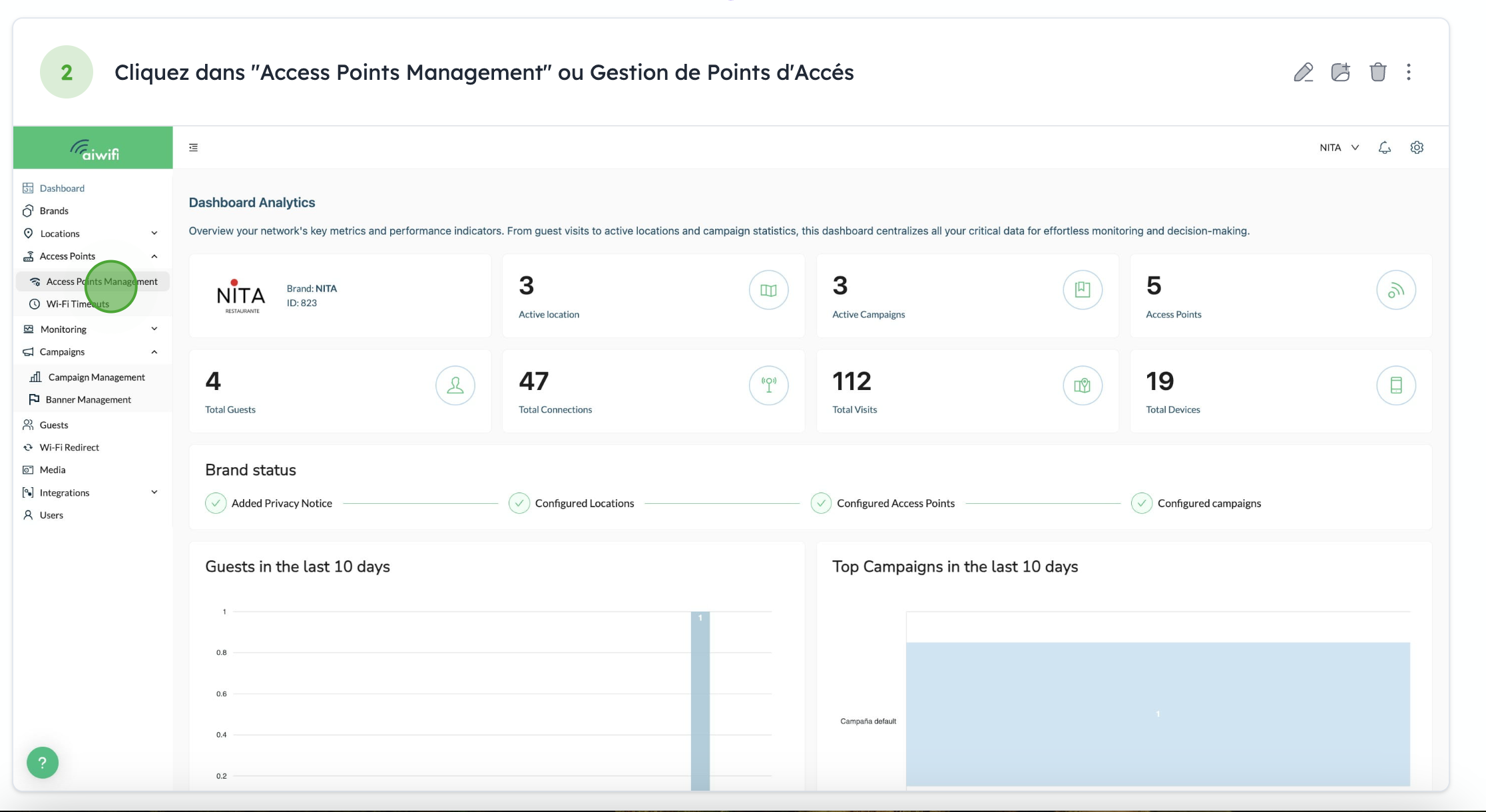Click the add image note icon

[1340, 72]
